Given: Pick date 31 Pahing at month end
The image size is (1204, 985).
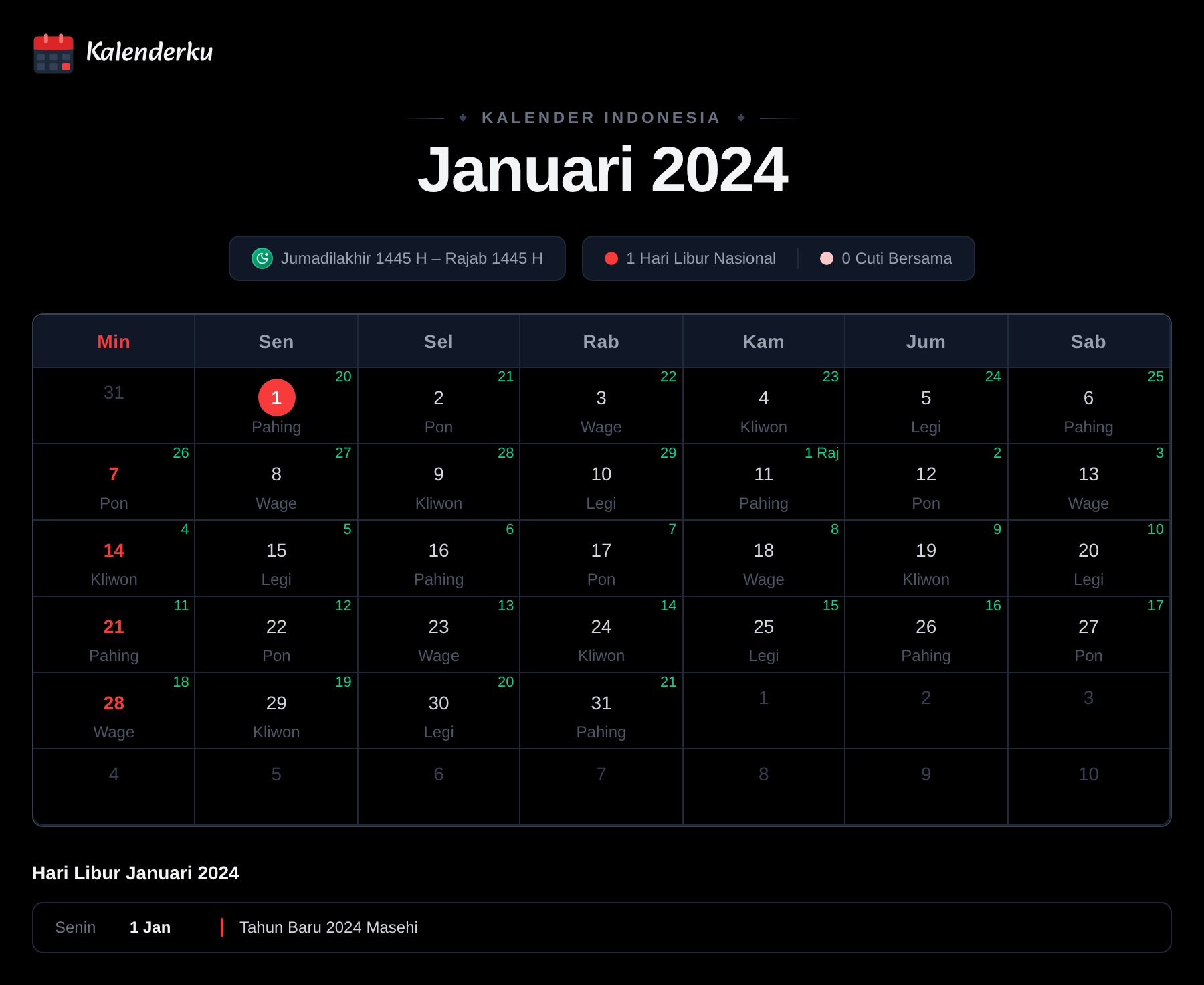Looking at the screenshot, I should tap(601, 711).
